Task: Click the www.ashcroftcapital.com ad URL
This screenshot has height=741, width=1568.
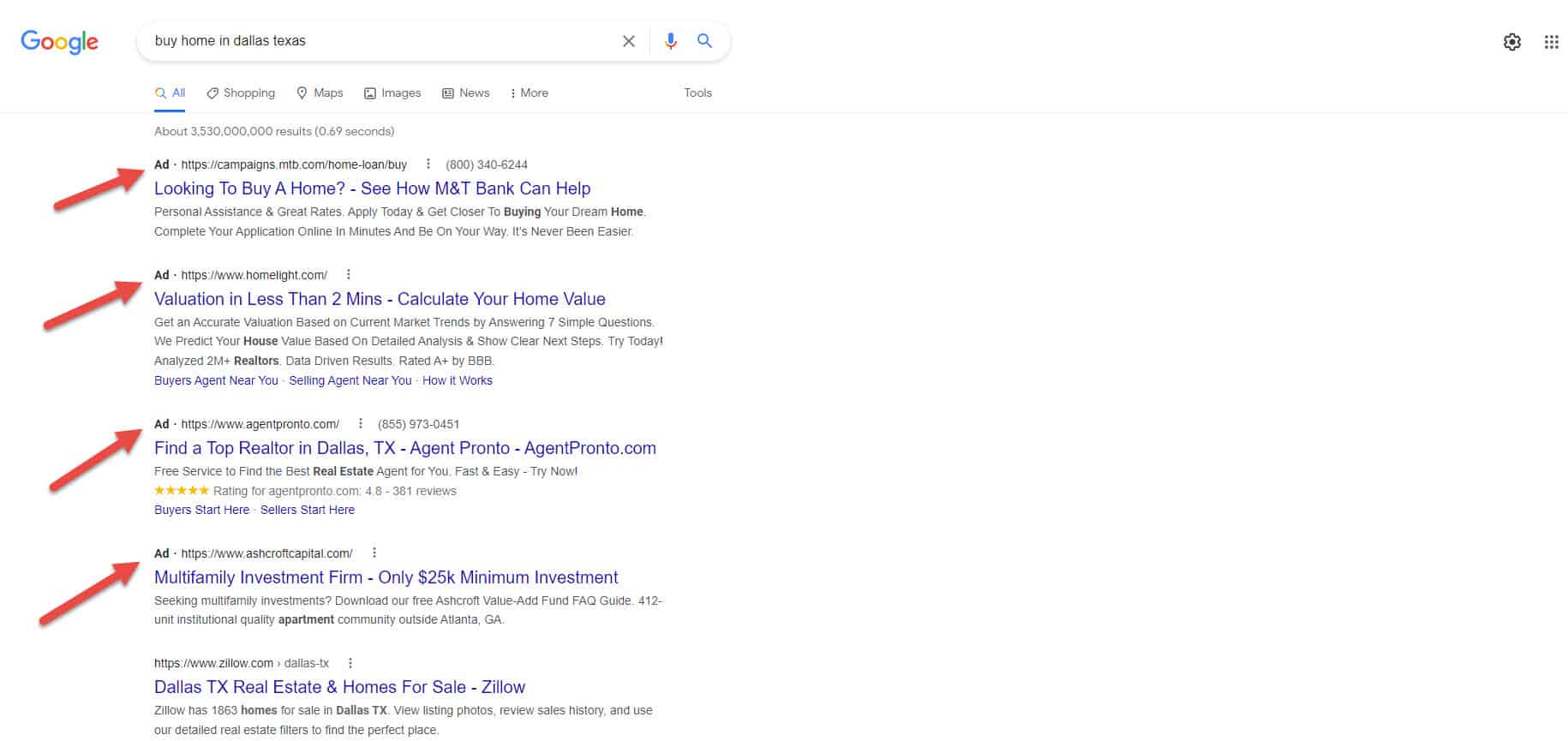Action: (x=267, y=553)
